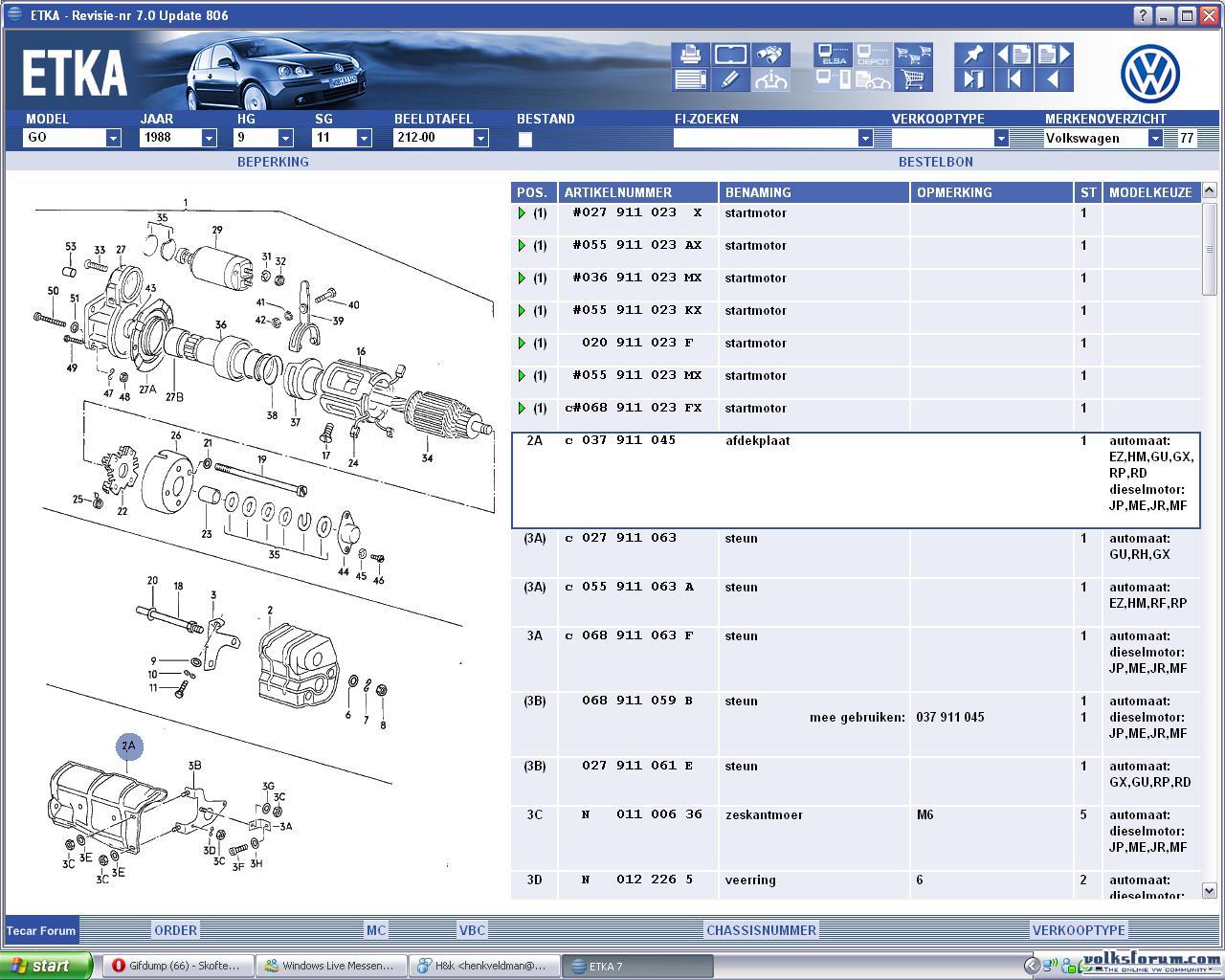Click the Print icon in the toolbar

point(690,55)
